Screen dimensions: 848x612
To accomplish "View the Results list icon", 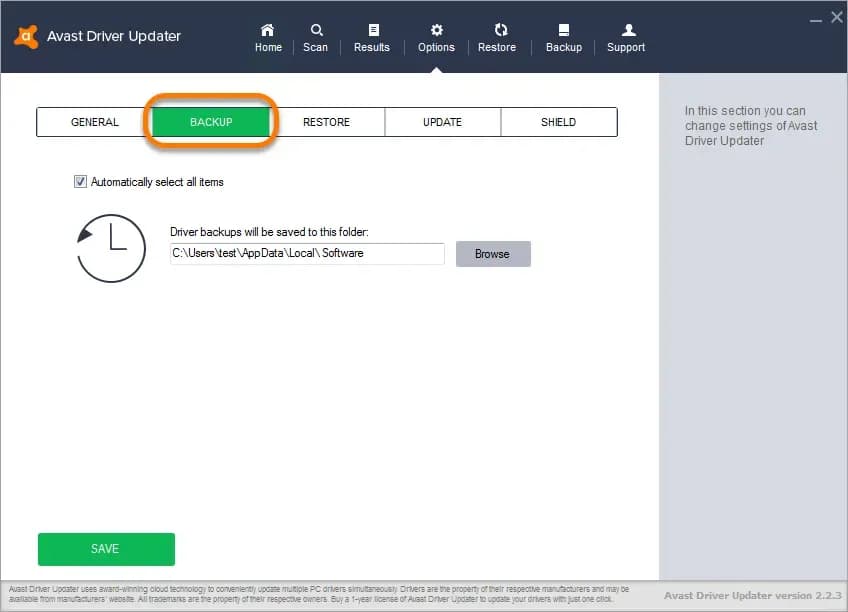I will 373,30.
